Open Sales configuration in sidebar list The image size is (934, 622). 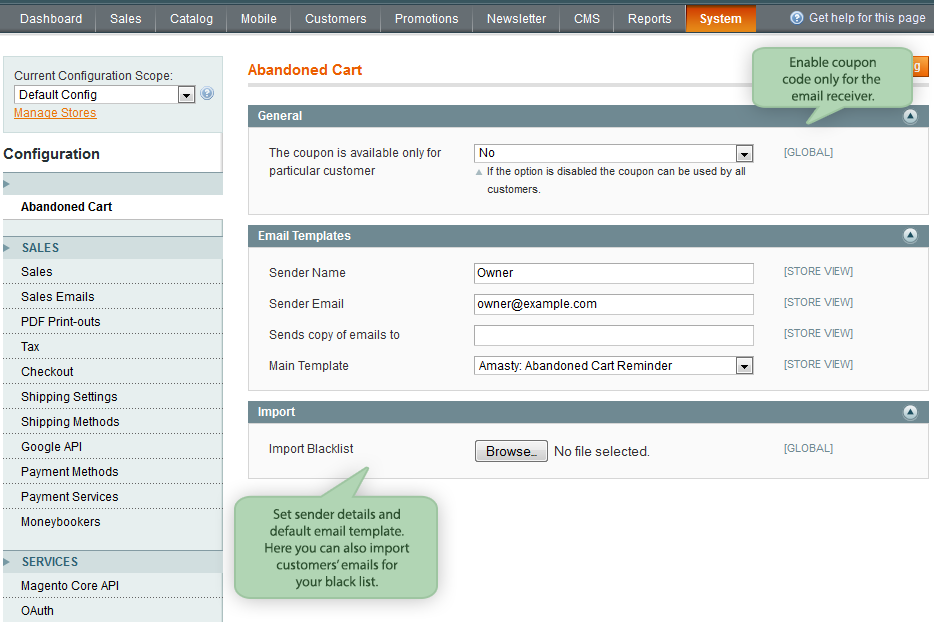click(x=113, y=272)
